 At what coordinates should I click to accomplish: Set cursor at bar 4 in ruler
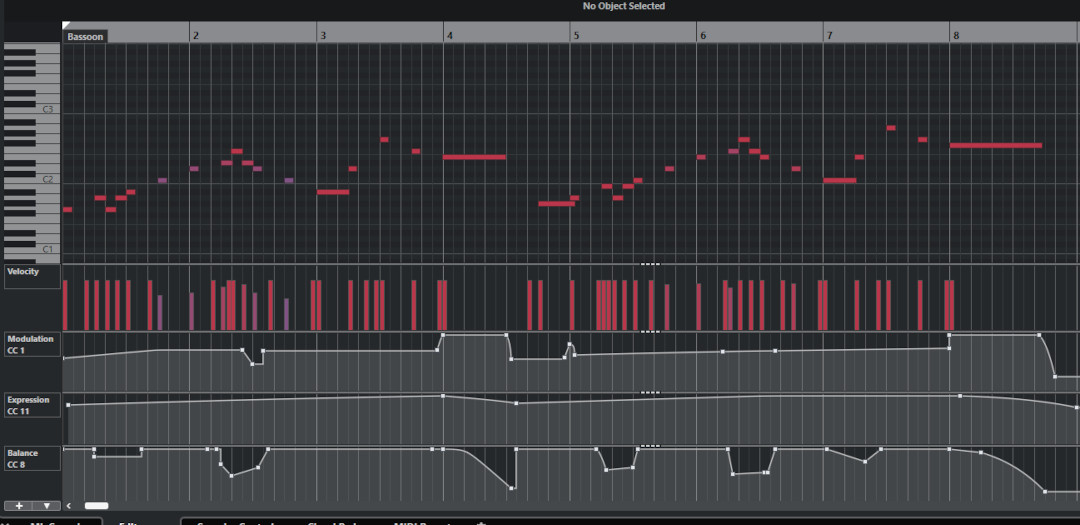point(449,35)
